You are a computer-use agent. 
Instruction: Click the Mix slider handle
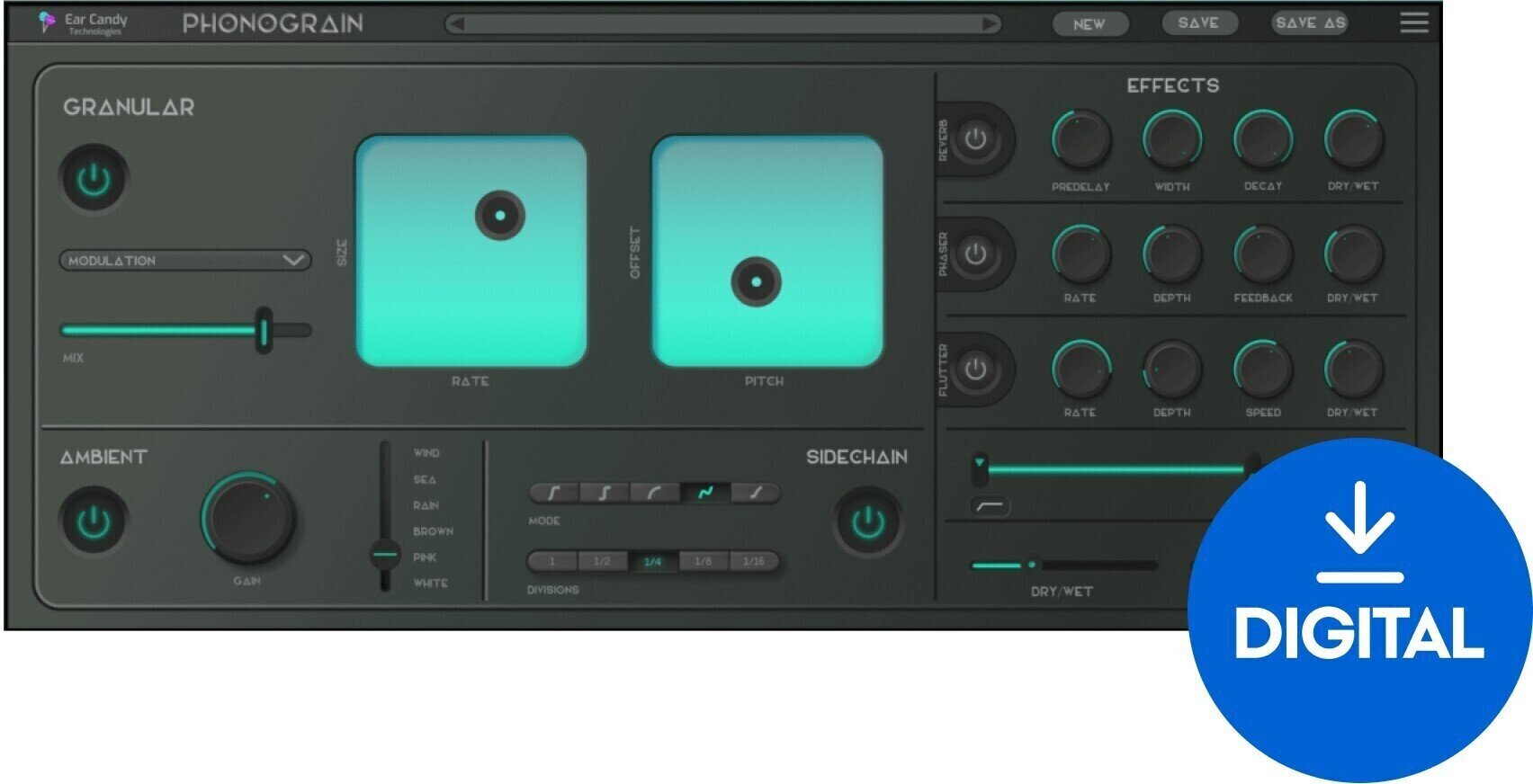pos(264,330)
